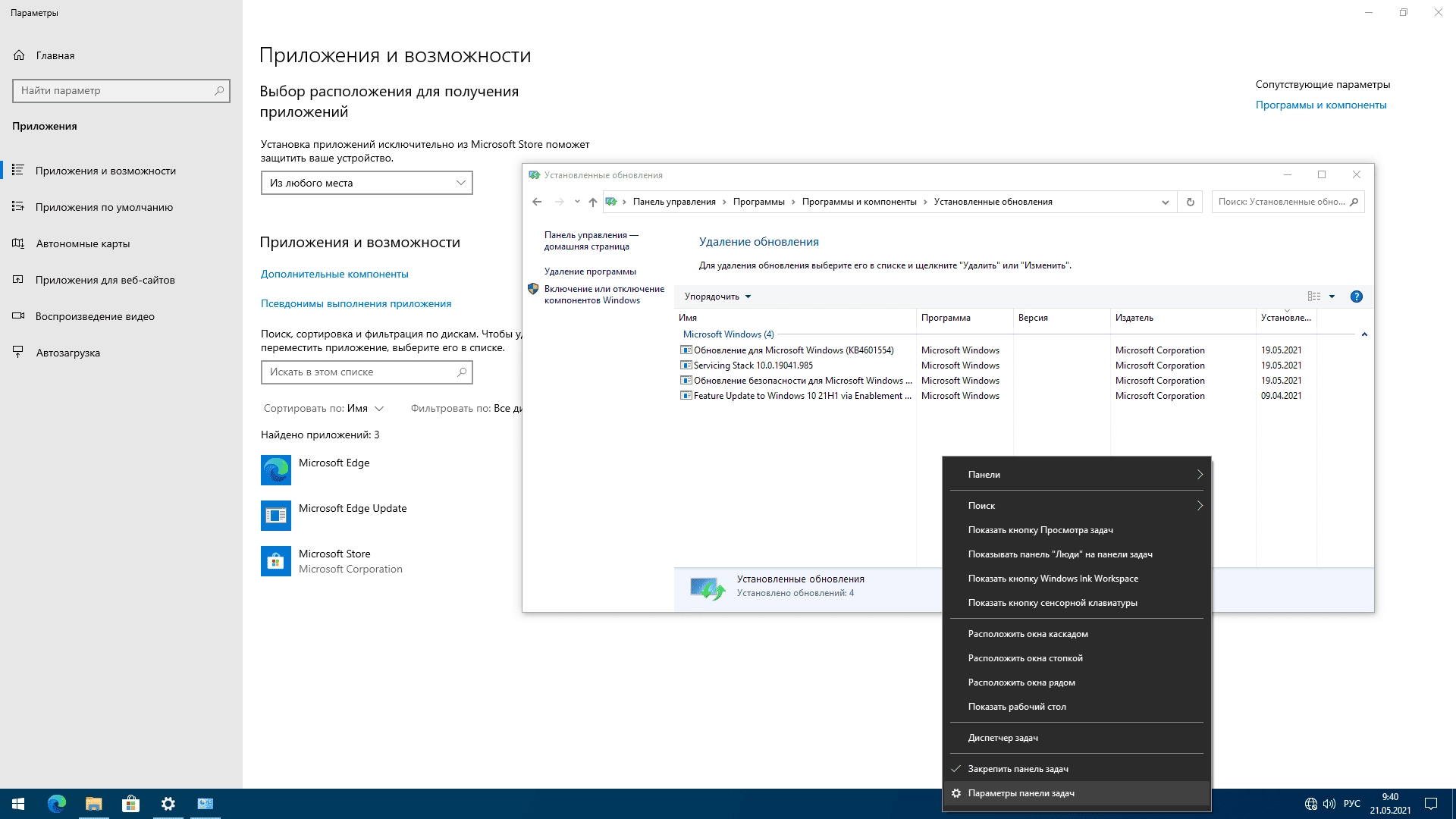
Task: Change view layout icon in updates toolbar
Action: tap(1314, 297)
